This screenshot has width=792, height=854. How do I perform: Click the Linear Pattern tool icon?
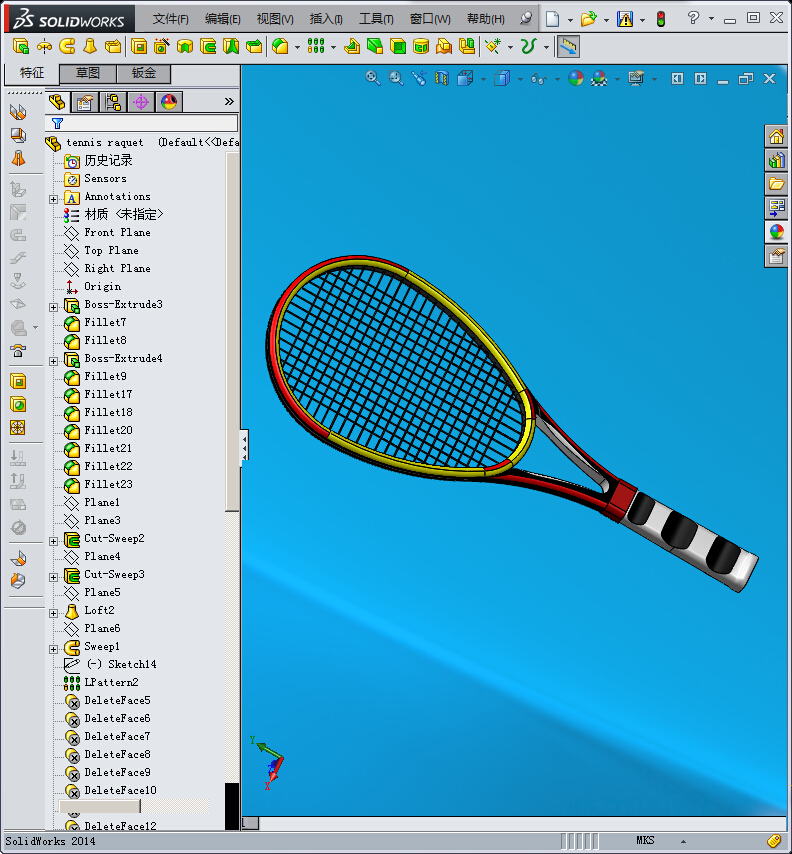pos(316,46)
